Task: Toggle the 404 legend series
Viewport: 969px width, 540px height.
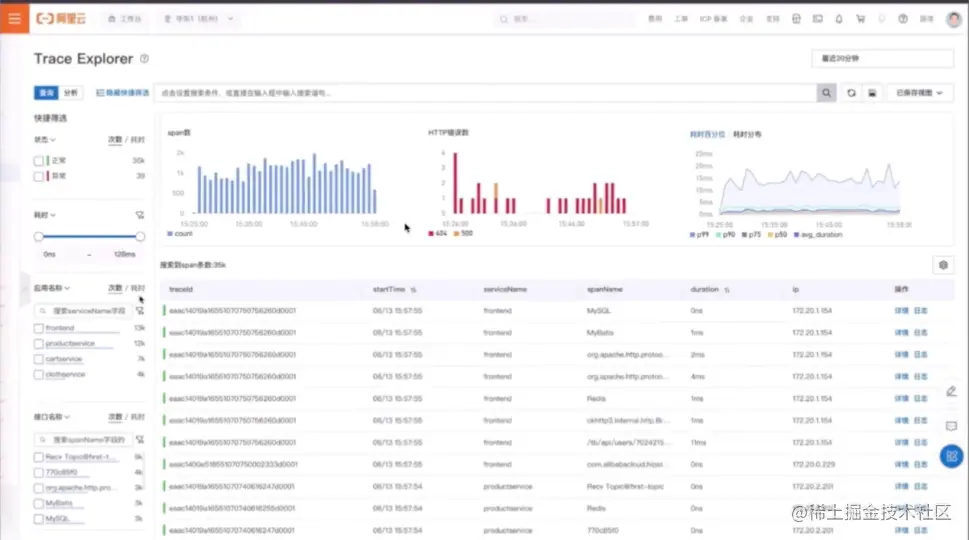Action: pyautogui.click(x=438, y=234)
